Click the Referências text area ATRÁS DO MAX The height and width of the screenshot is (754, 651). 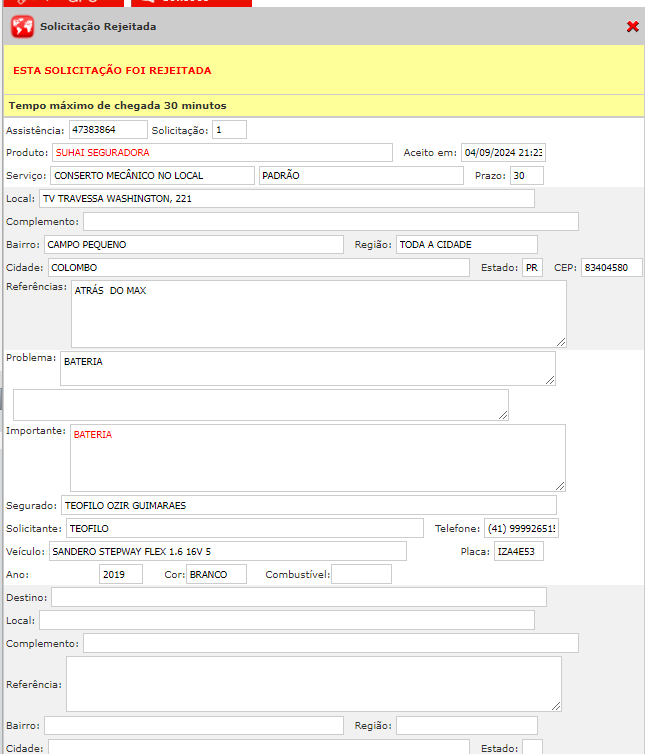[319, 314]
